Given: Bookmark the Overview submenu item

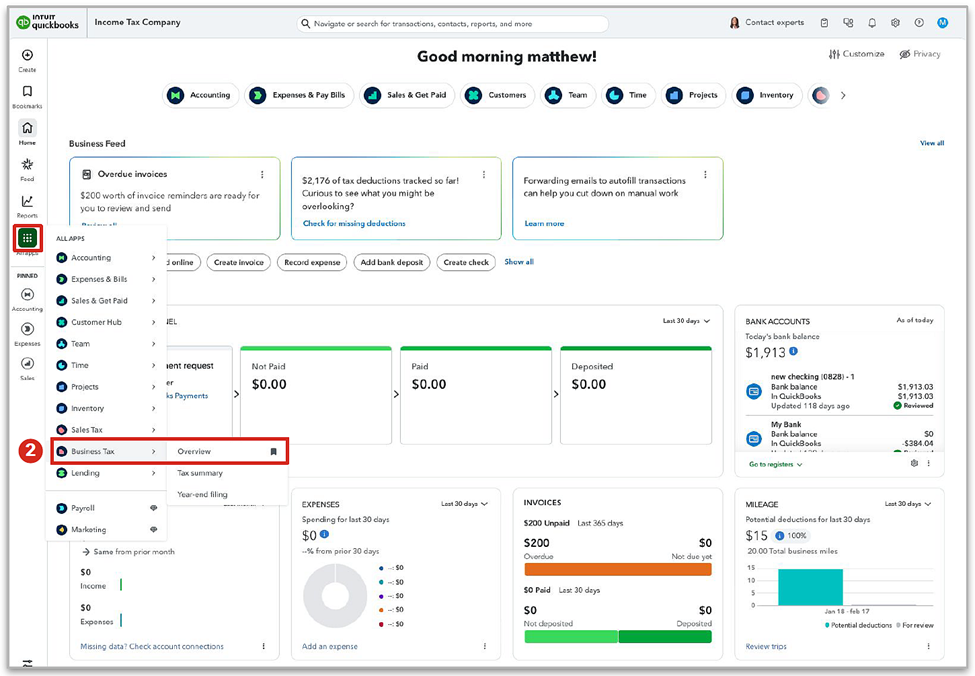Looking at the screenshot, I should (x=273, y=452).
